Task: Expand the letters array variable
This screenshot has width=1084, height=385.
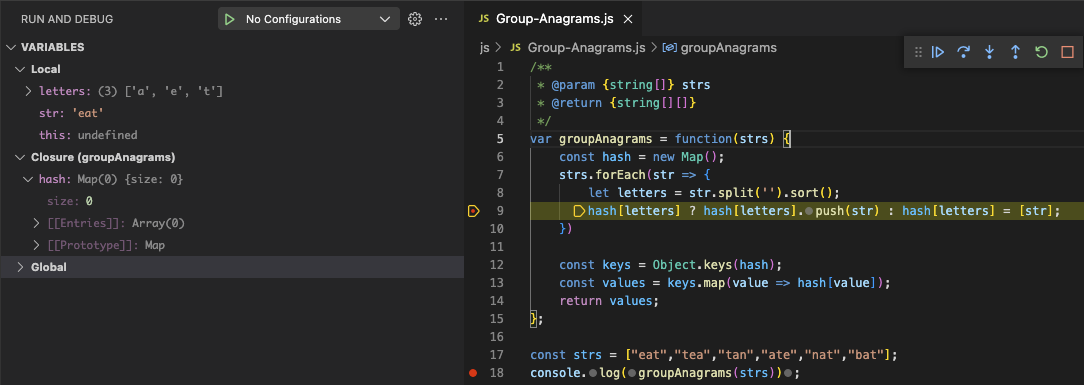Action: coord(29,91)
